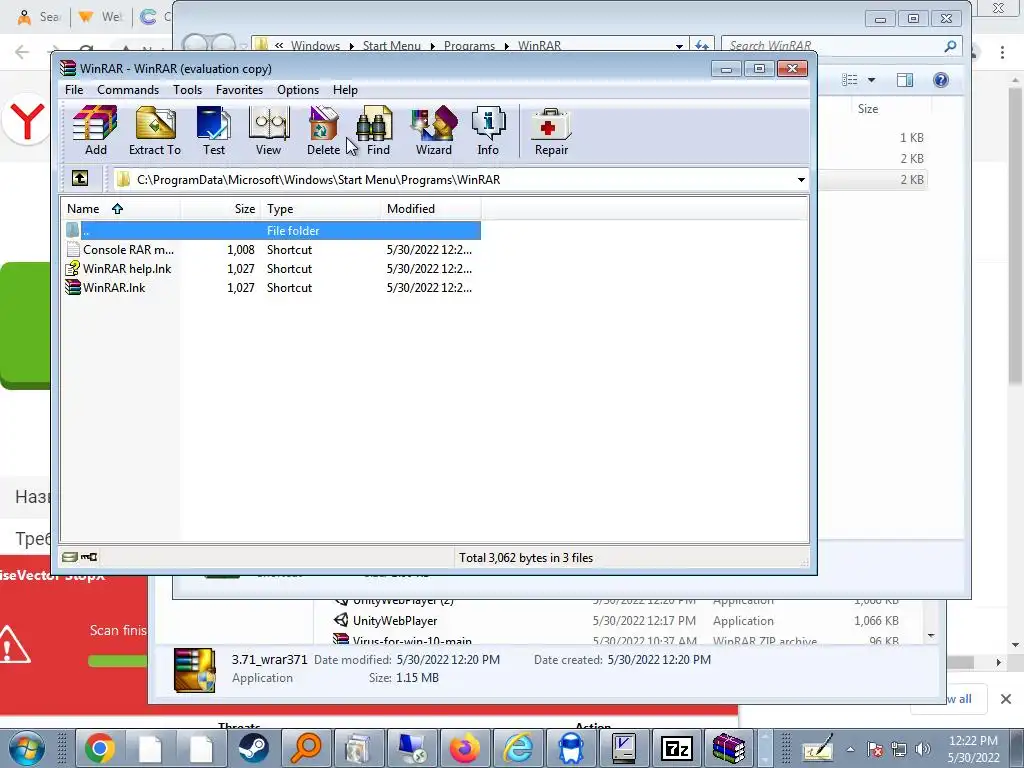This screenshot has height=768, width=1024.
Task: Click the blue help icon in Explorer
Action: [940, 80]
